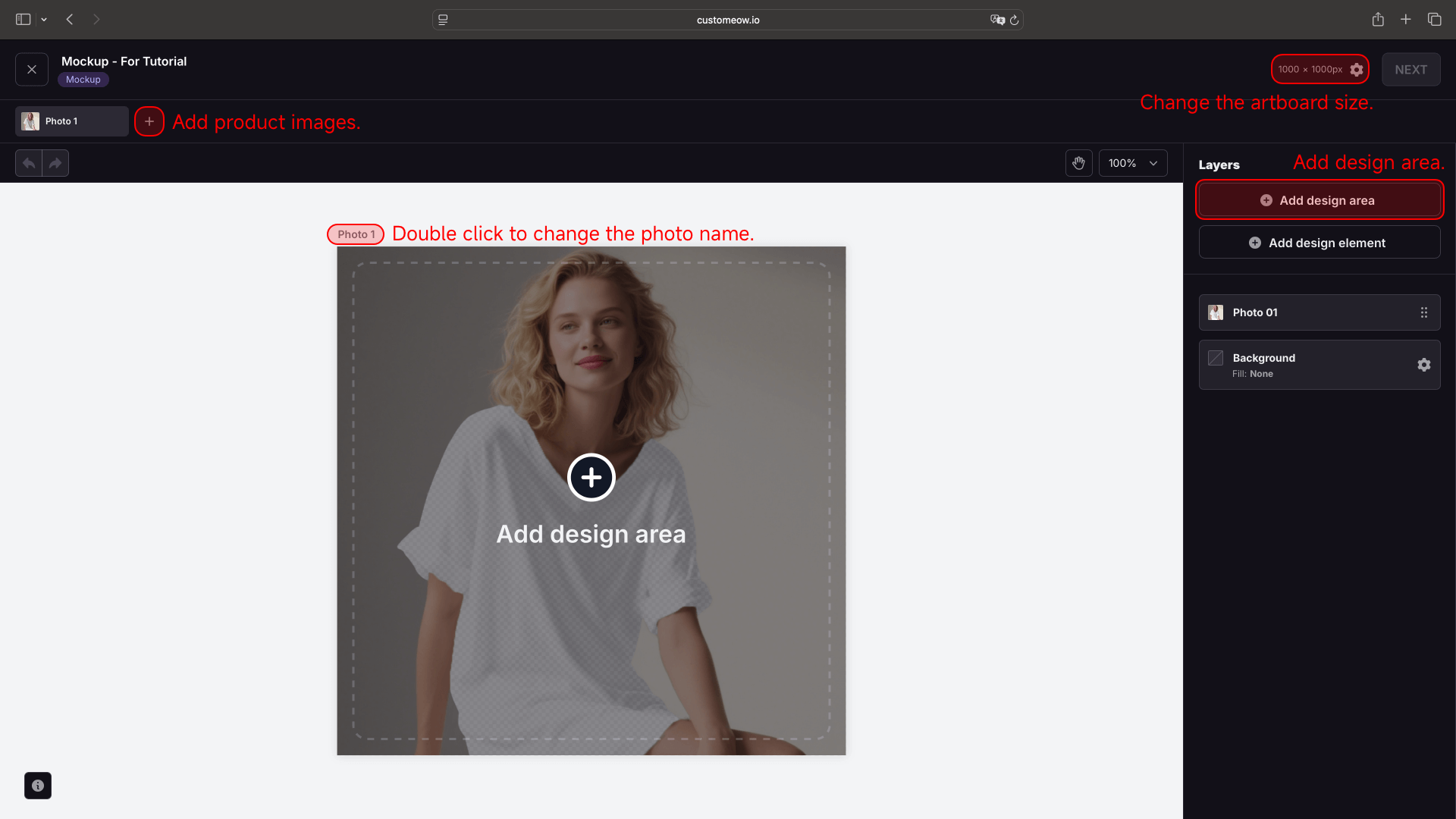Open the sidebar options chevron

click(x=44, y=20)
